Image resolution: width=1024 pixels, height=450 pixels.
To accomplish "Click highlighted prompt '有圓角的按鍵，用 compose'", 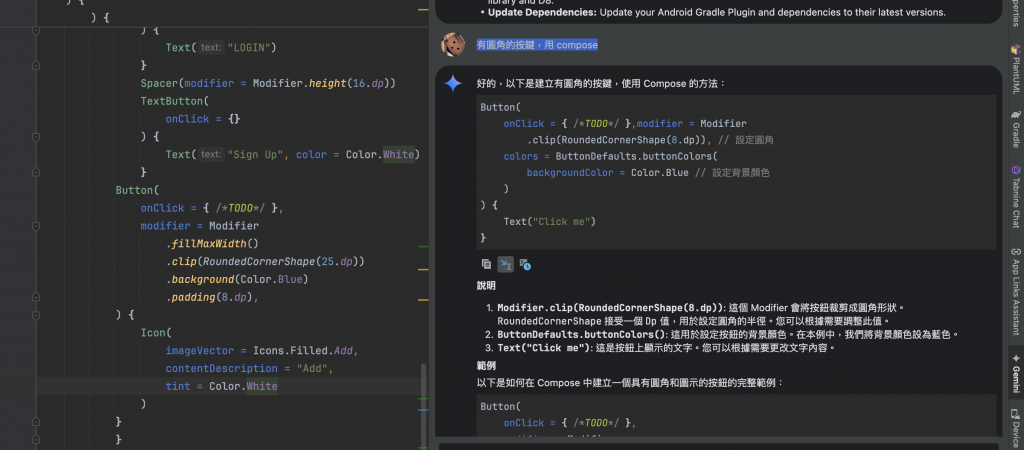I will (537, 45).
